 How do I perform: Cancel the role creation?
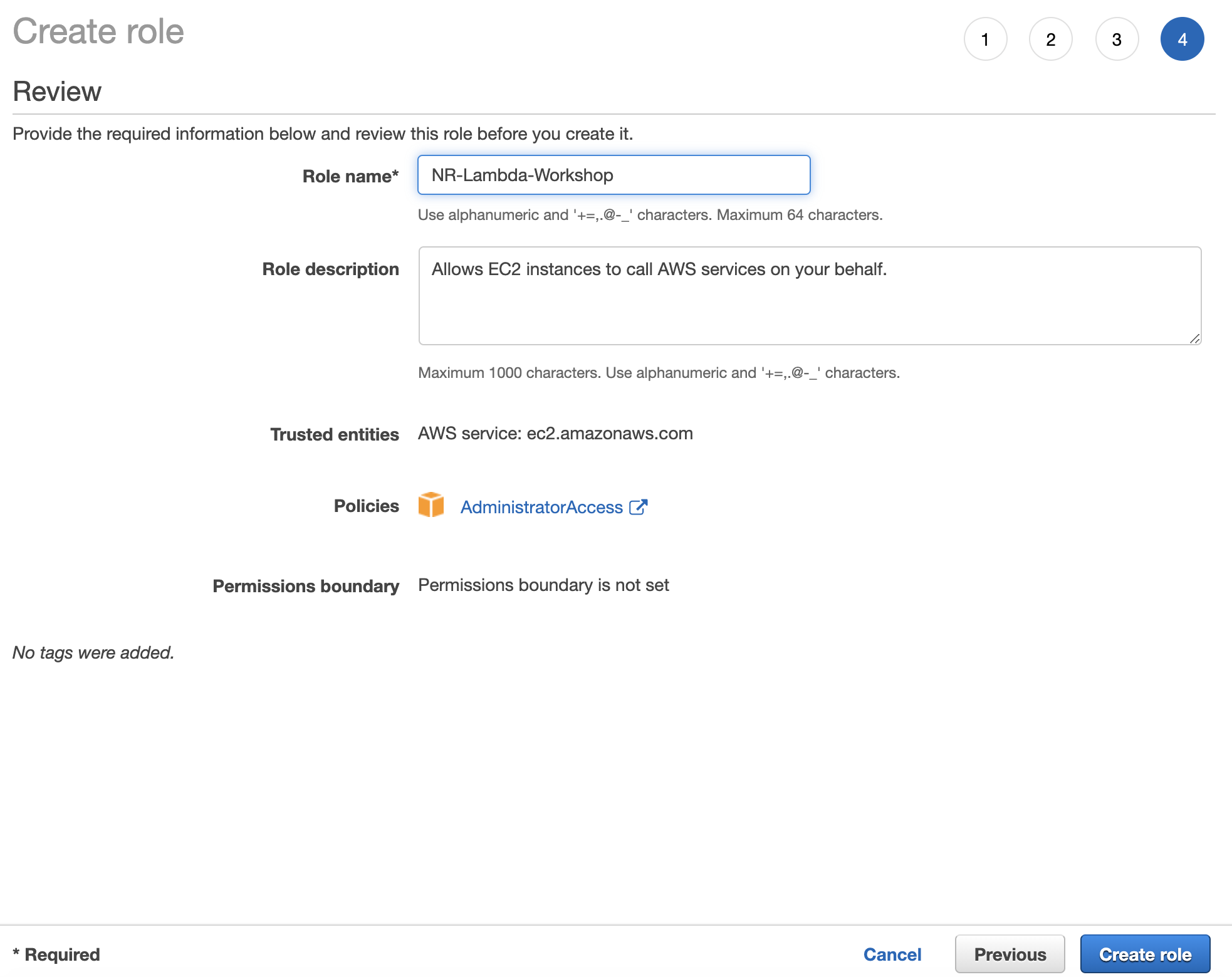(892, 954)
